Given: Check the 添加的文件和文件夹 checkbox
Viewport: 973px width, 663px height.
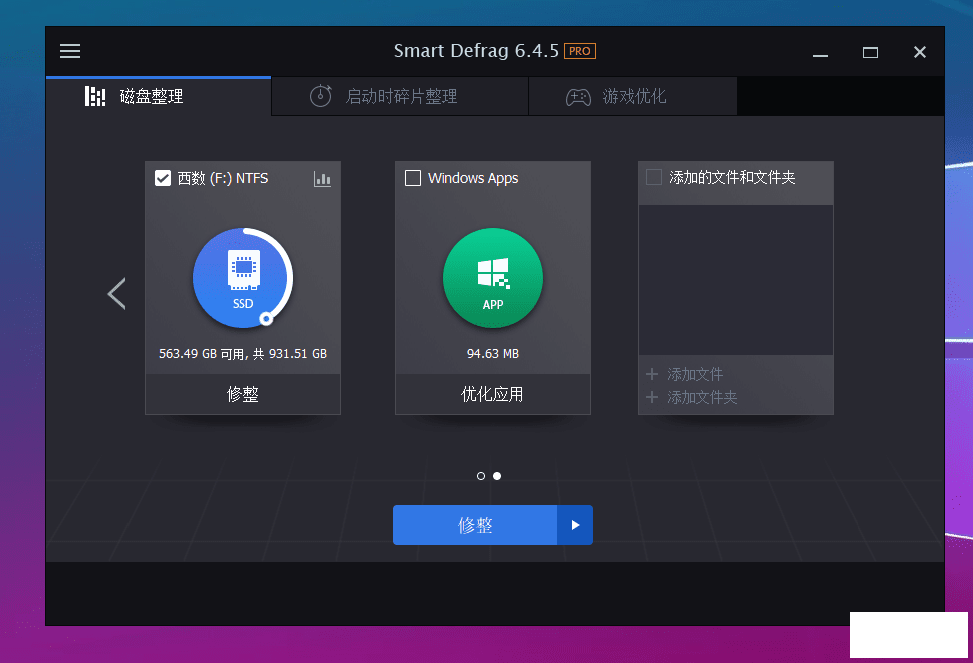Looking at the screenshot, I should click(654, 178).
